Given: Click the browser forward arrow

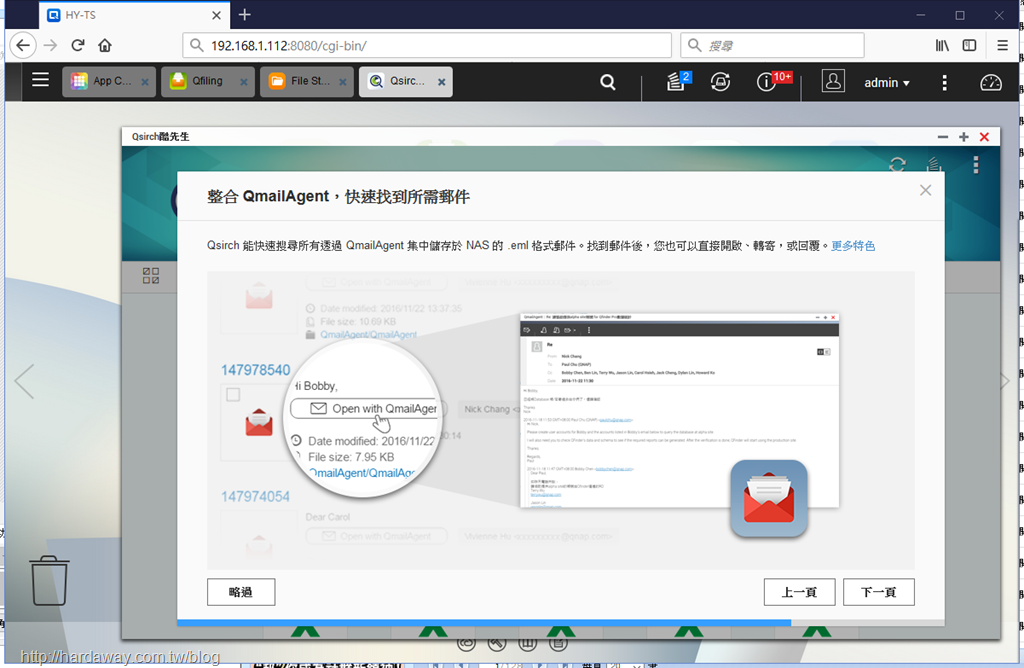Looking at the screenshot, I should tap(50, 45).
